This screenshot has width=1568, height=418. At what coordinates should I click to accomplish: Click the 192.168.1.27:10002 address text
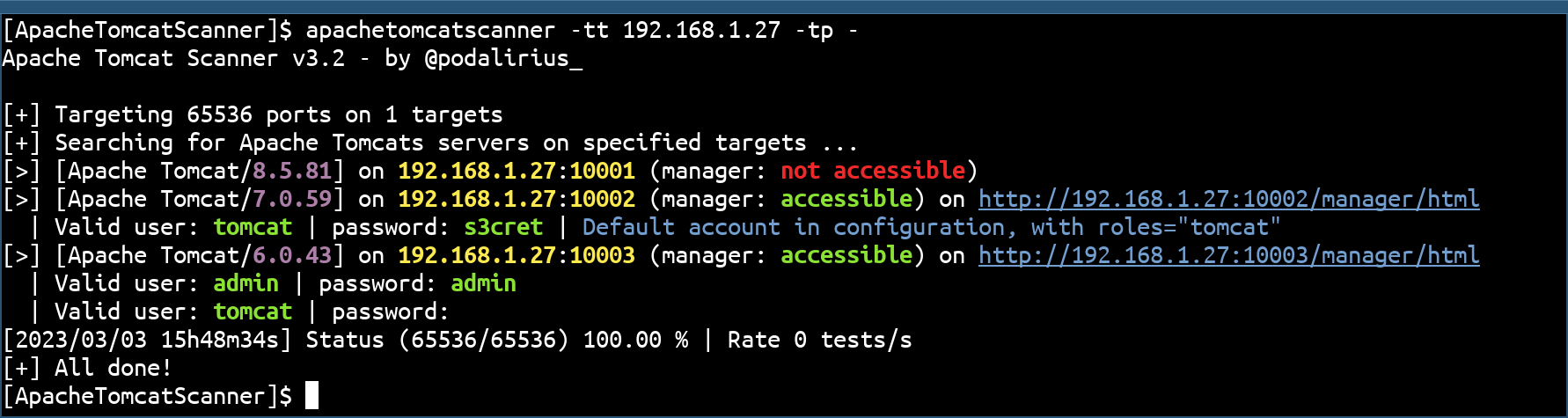point(517,199)
